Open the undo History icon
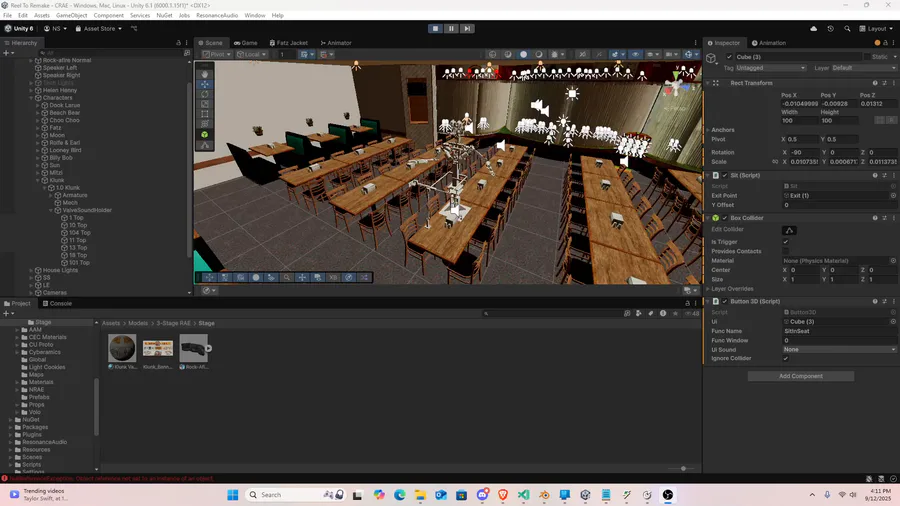900x506 pixels. (830, 29)
